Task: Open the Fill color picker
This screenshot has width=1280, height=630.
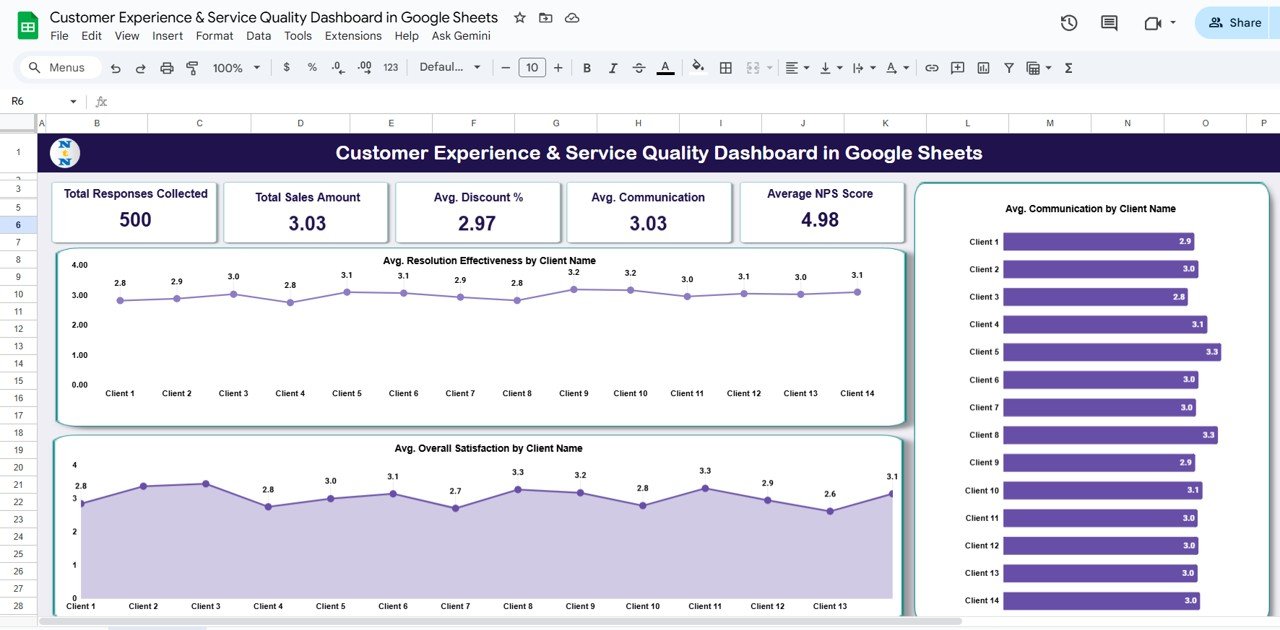Action: tap(697, 67)
